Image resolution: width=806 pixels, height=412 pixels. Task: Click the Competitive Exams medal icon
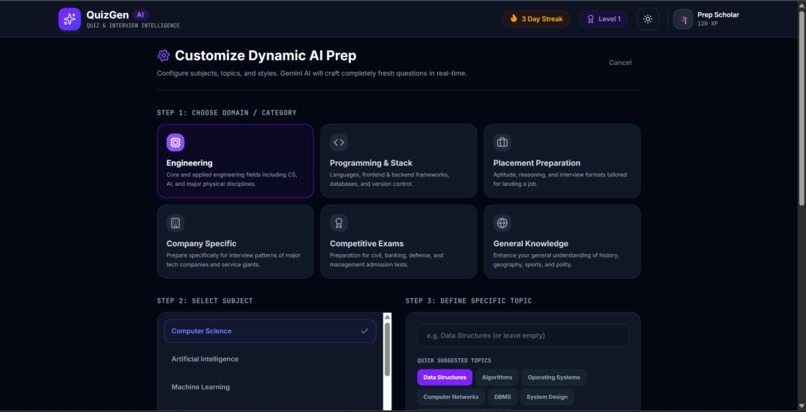click(x=339, y=223)
